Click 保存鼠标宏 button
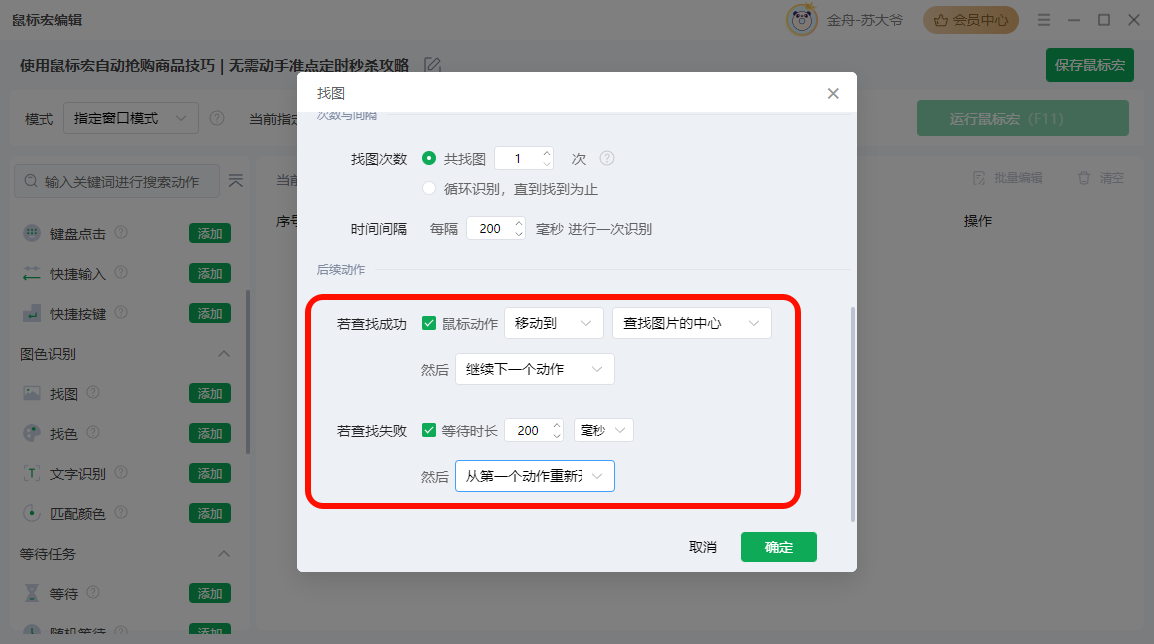Image resolution: width=1154 pixels, height=644 pixels. 1090,65
